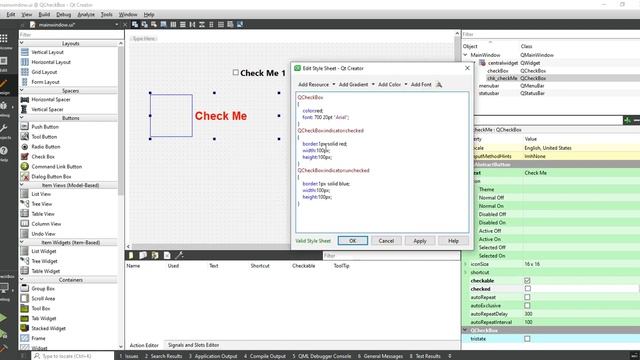Click Paste action icon in Action Editor
This screenshot has height=360, width=640.
tap(155, 256)
